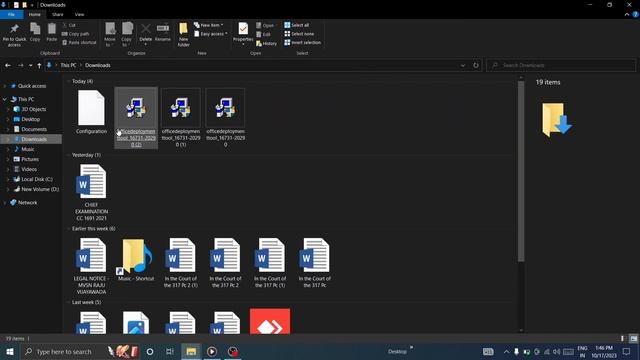Select In the Court of 317 Pc 2 (1)

180,262
